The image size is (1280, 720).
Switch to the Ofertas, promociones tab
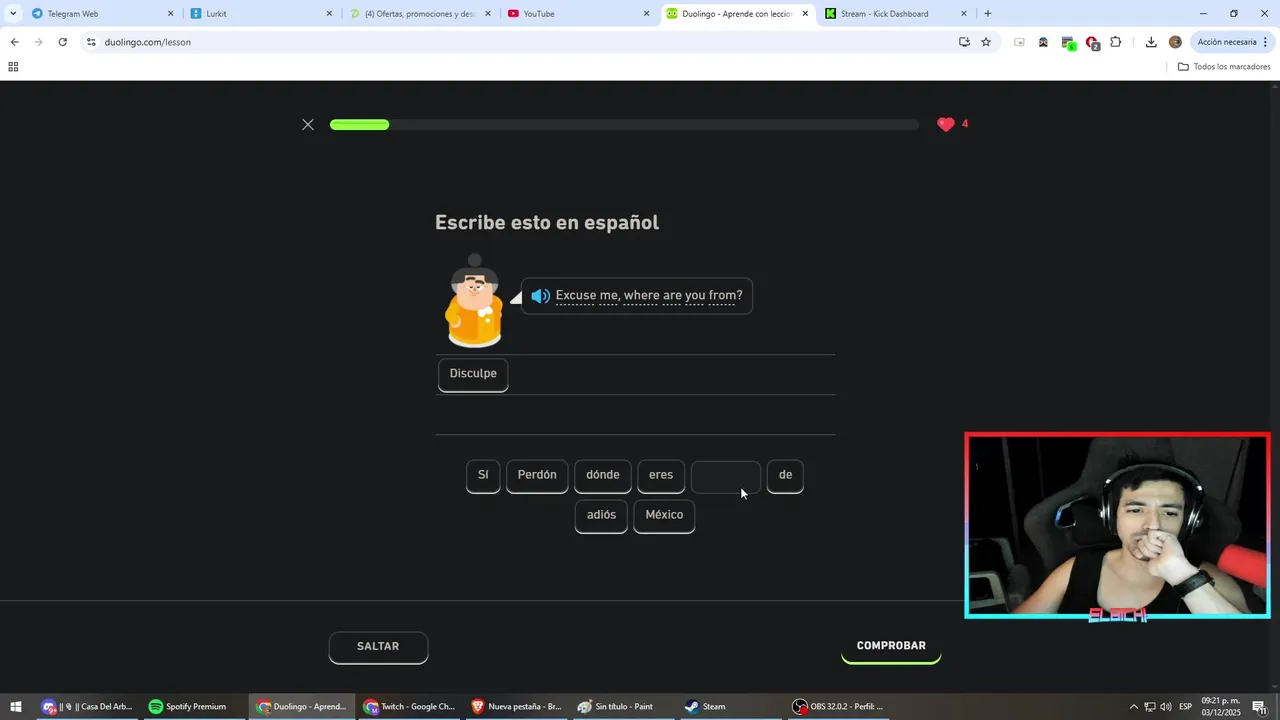[x=419, y=14]
